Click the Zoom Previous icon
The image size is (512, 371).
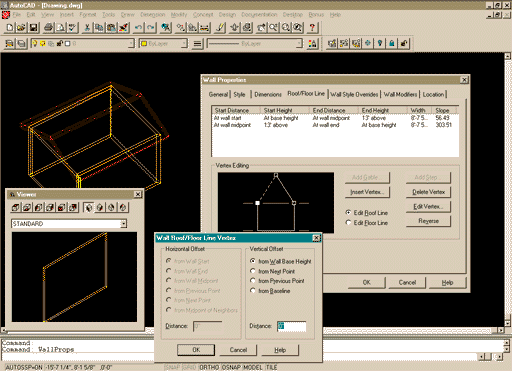point(297,27)
